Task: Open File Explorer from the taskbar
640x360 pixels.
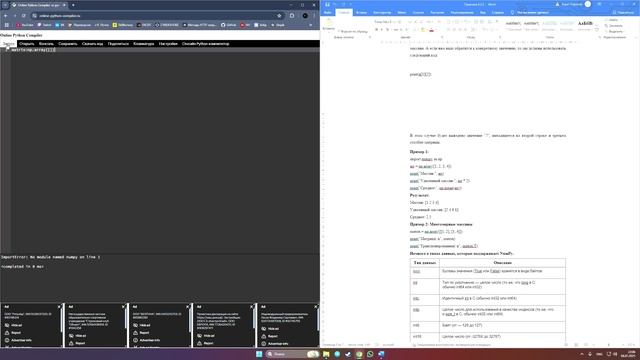Action: (326, 354)
